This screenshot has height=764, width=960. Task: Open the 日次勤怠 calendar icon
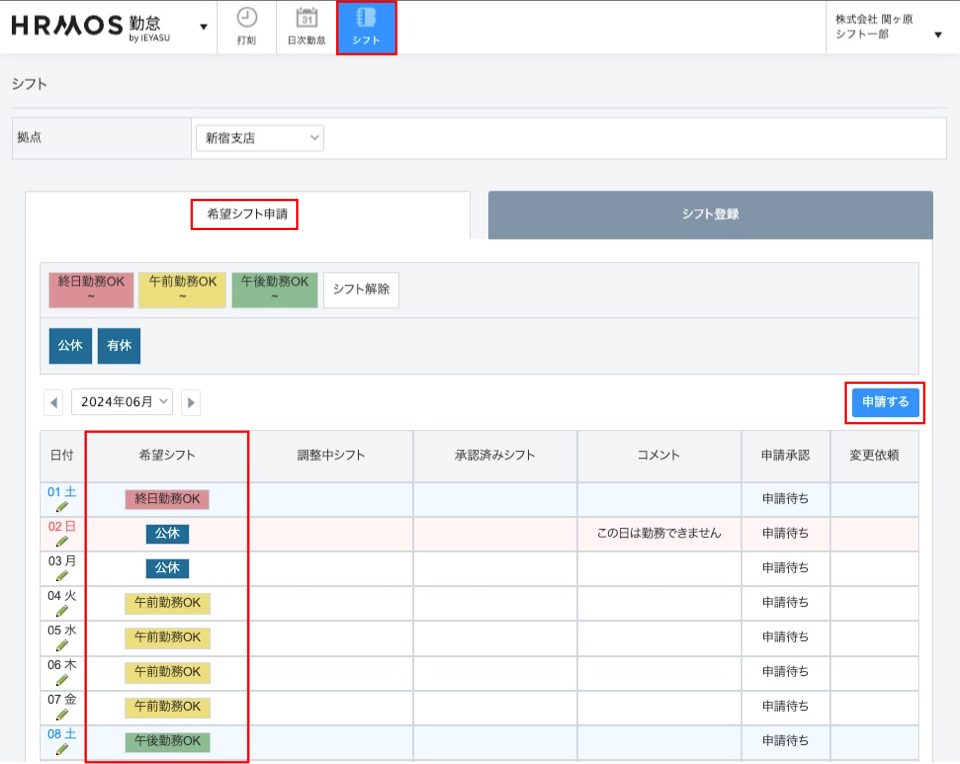click(x=306, y=18)
